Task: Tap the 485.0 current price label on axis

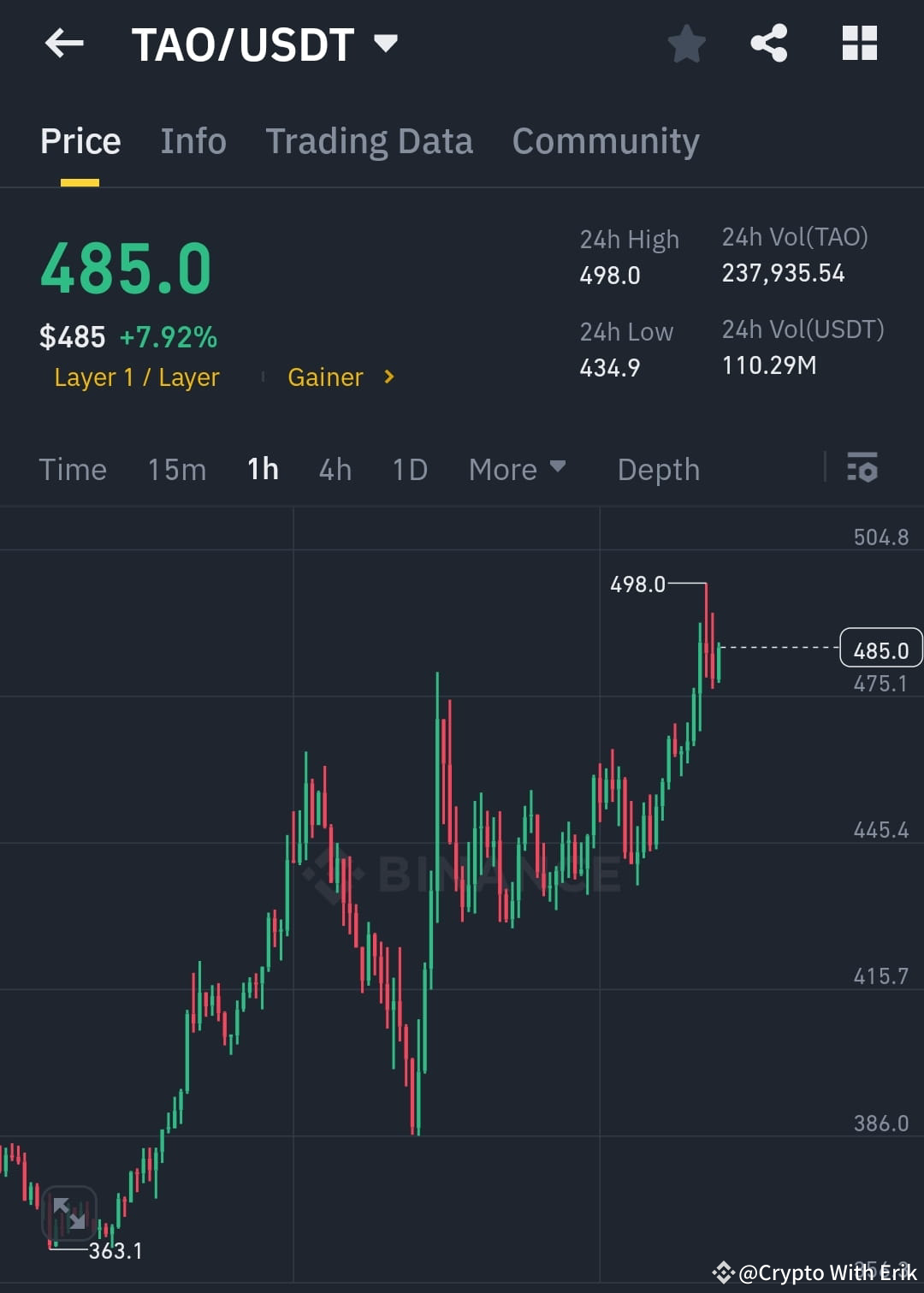Action: [x=880, y=649]
